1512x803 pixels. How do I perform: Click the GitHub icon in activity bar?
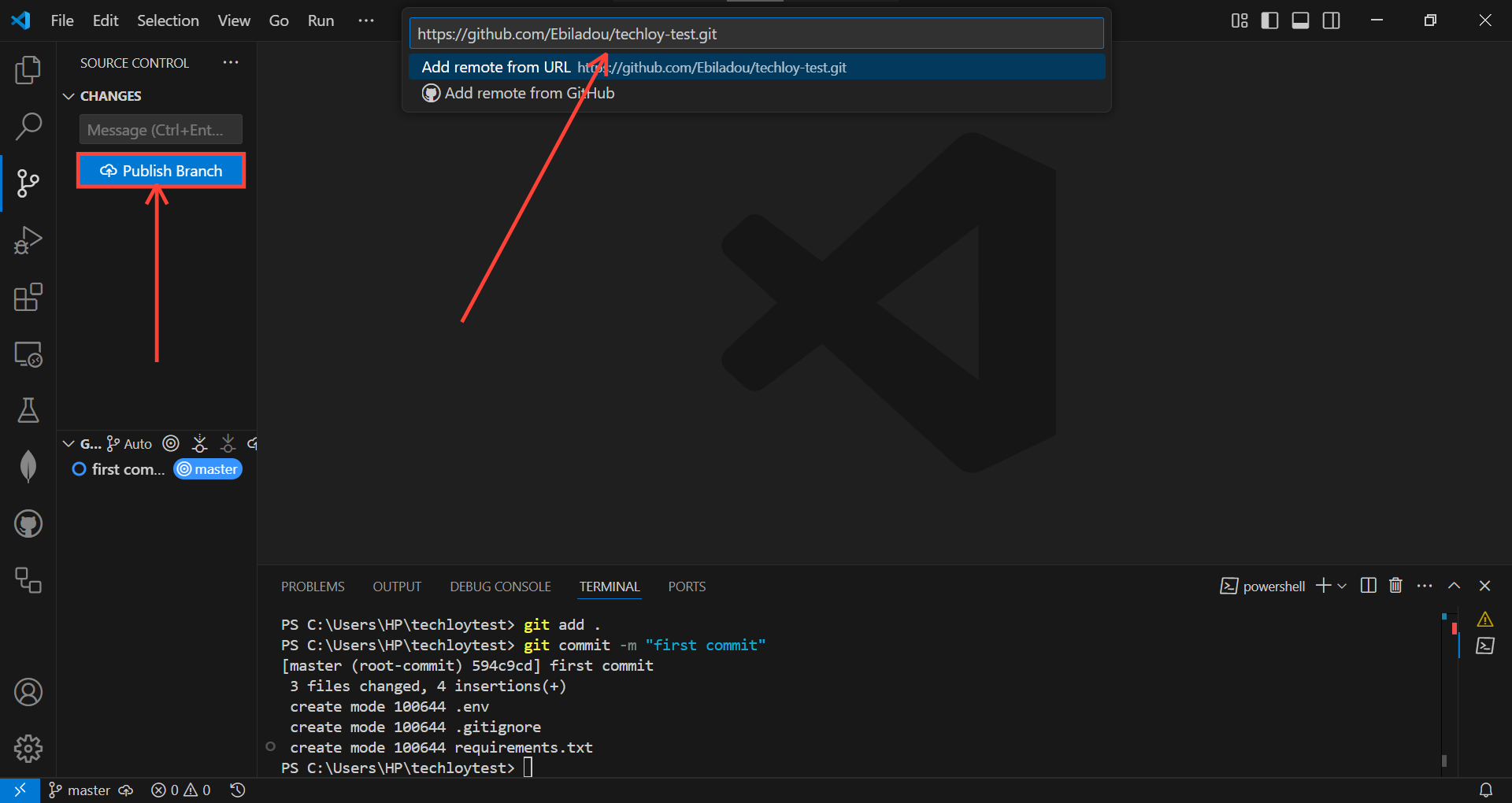point(28,524)
